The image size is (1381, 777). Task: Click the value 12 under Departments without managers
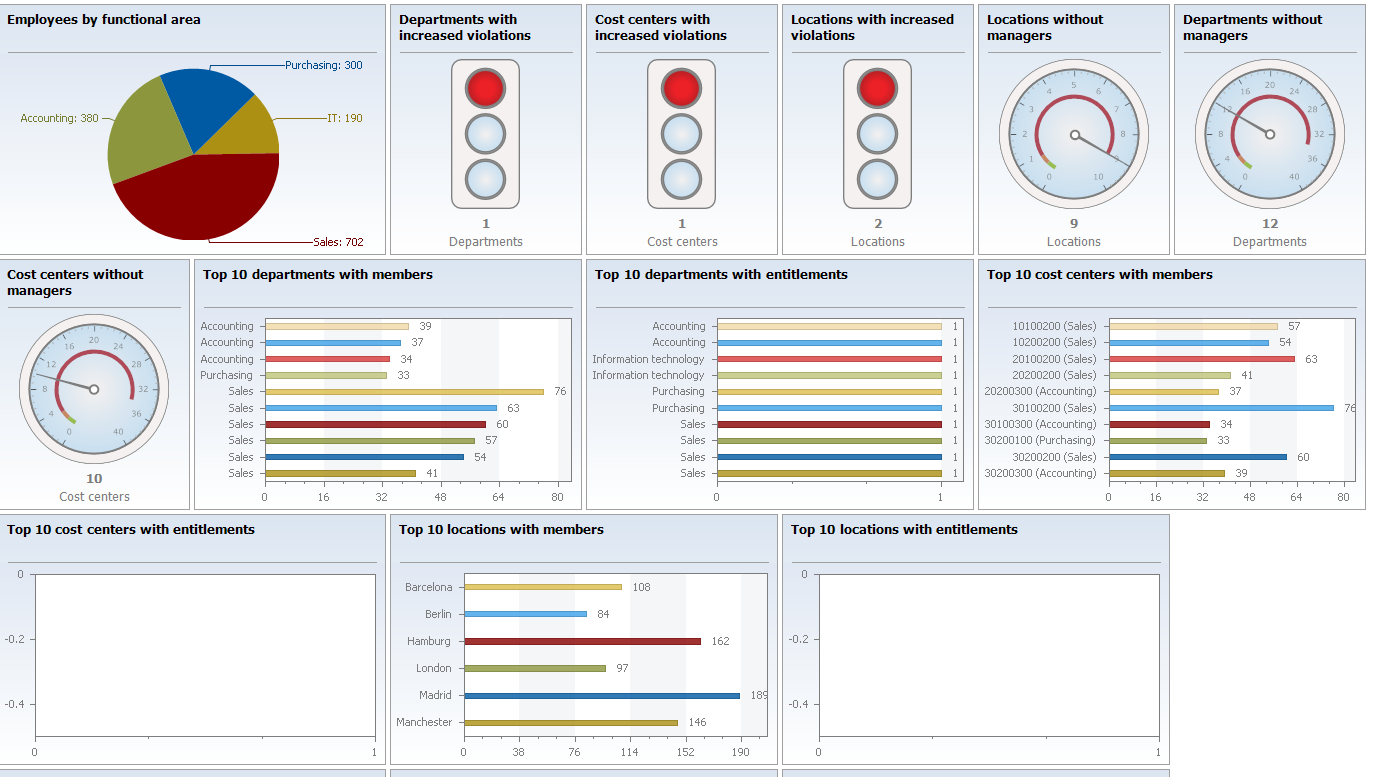1270,224
